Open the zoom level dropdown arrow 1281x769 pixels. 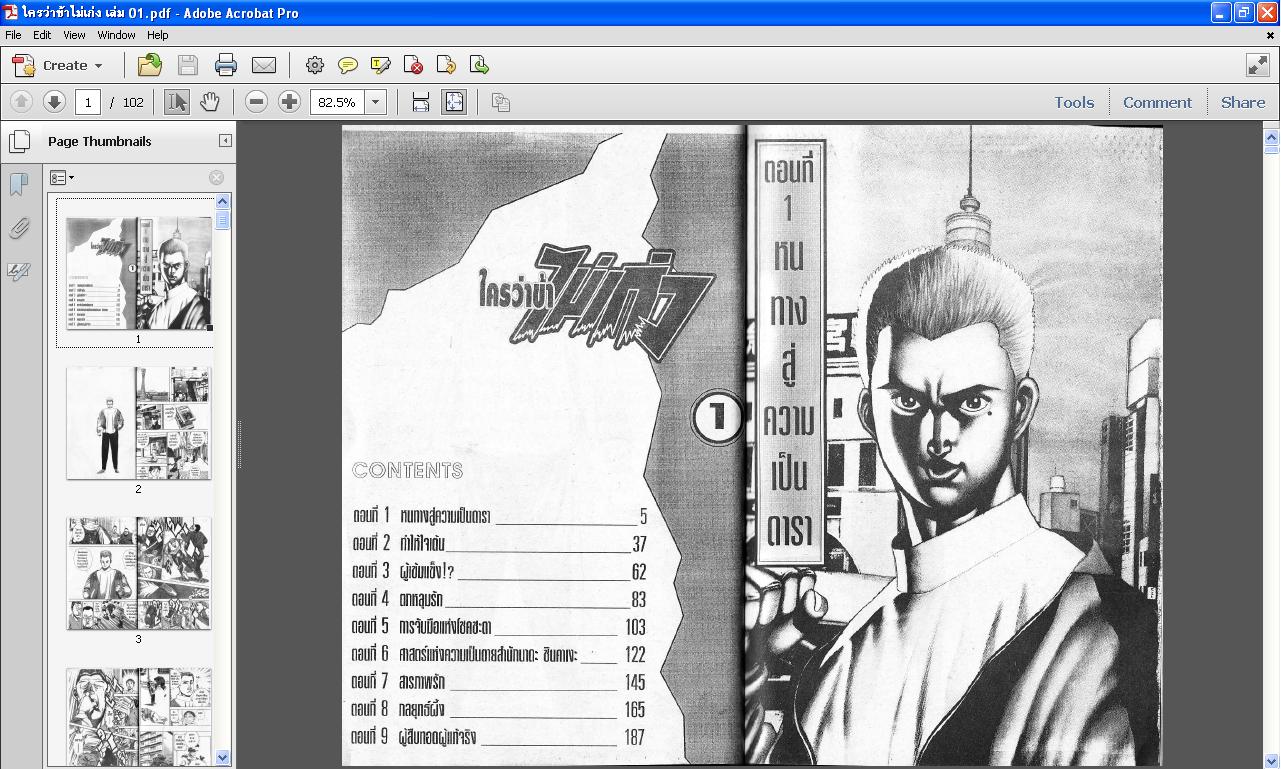point(376,102)
